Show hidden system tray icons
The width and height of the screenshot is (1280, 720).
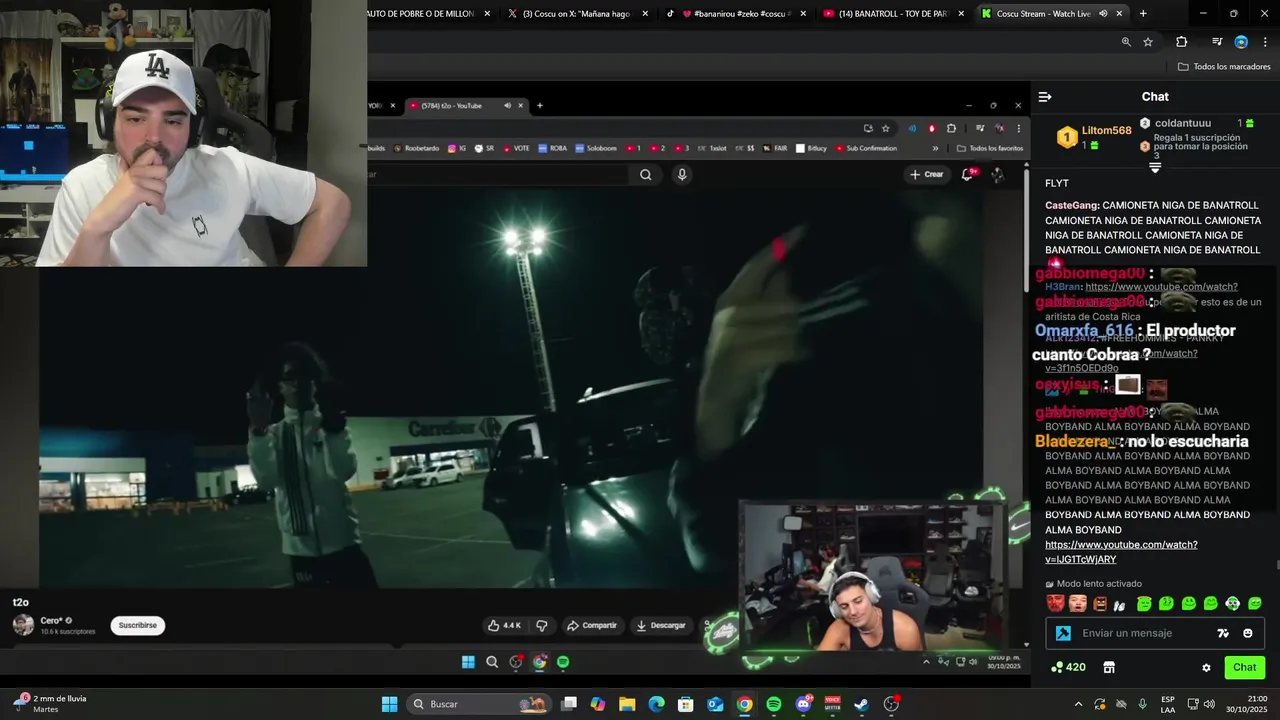point(1078,704)
